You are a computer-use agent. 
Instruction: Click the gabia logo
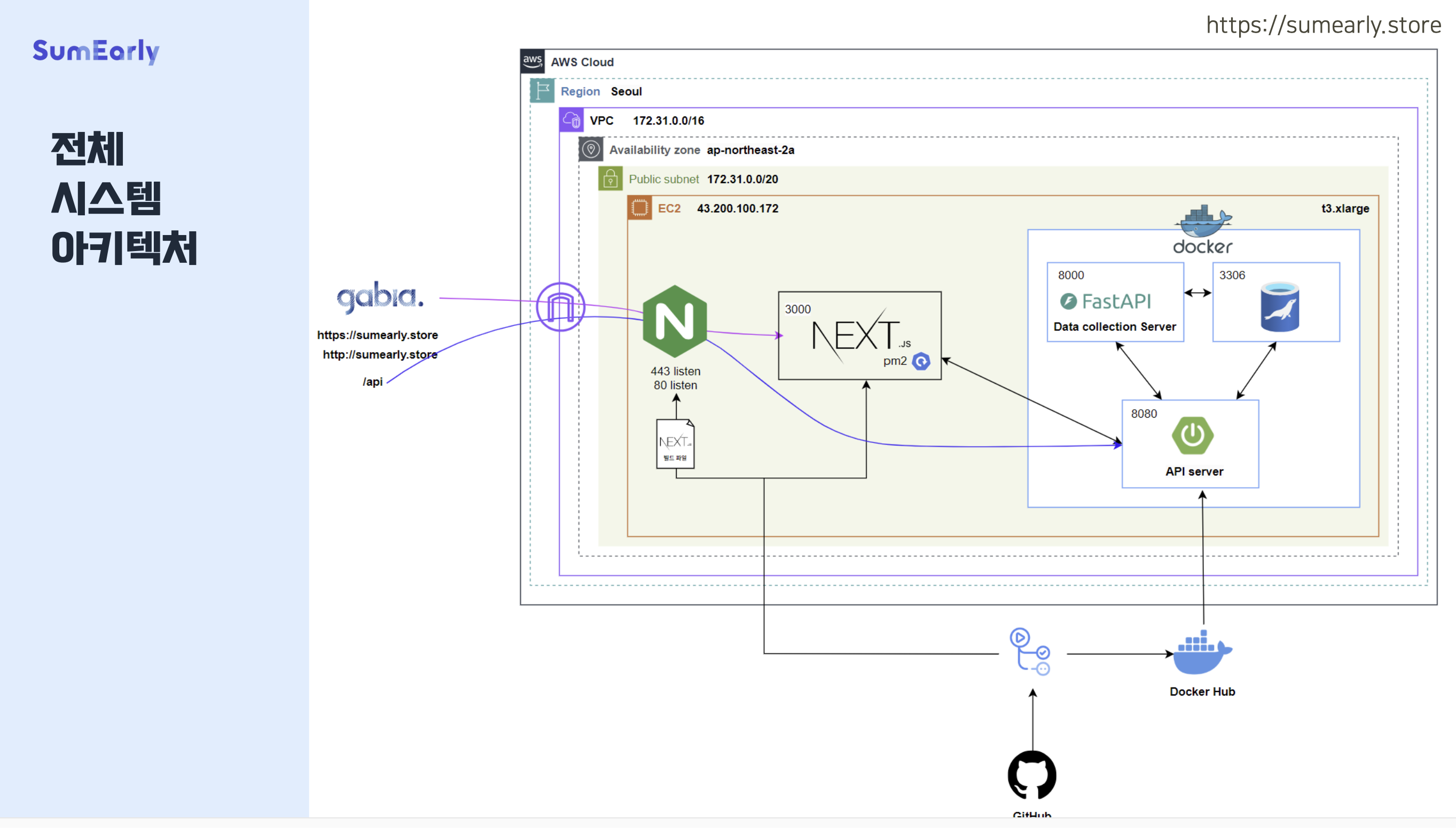(x=380, y=297)
